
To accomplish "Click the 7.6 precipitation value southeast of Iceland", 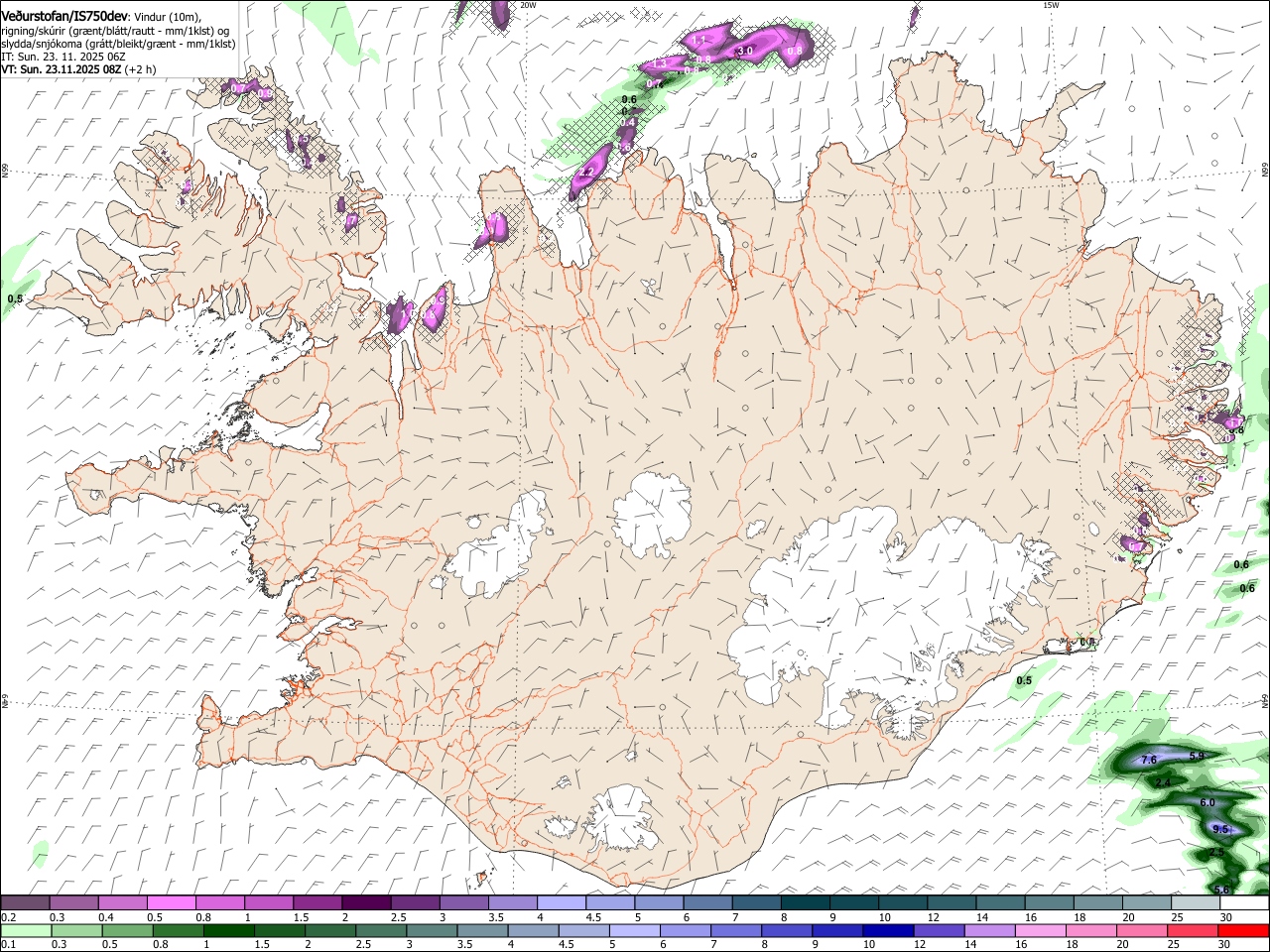I will click(1149, 760).
